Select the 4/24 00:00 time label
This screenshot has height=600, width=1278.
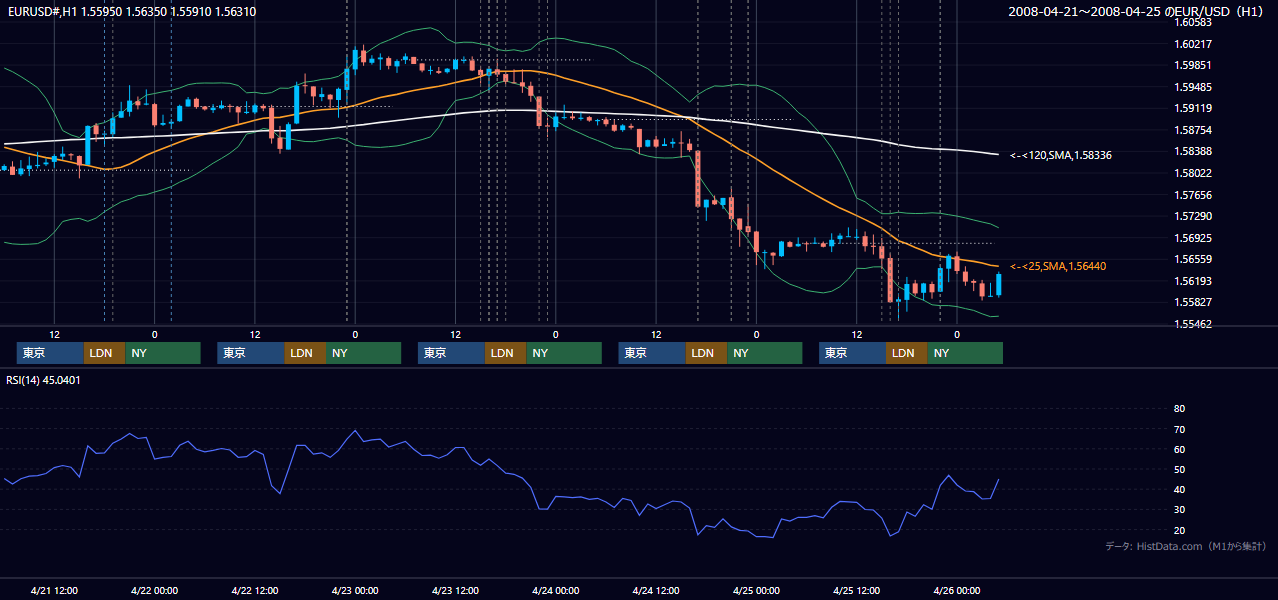click(x=556, y=590)
